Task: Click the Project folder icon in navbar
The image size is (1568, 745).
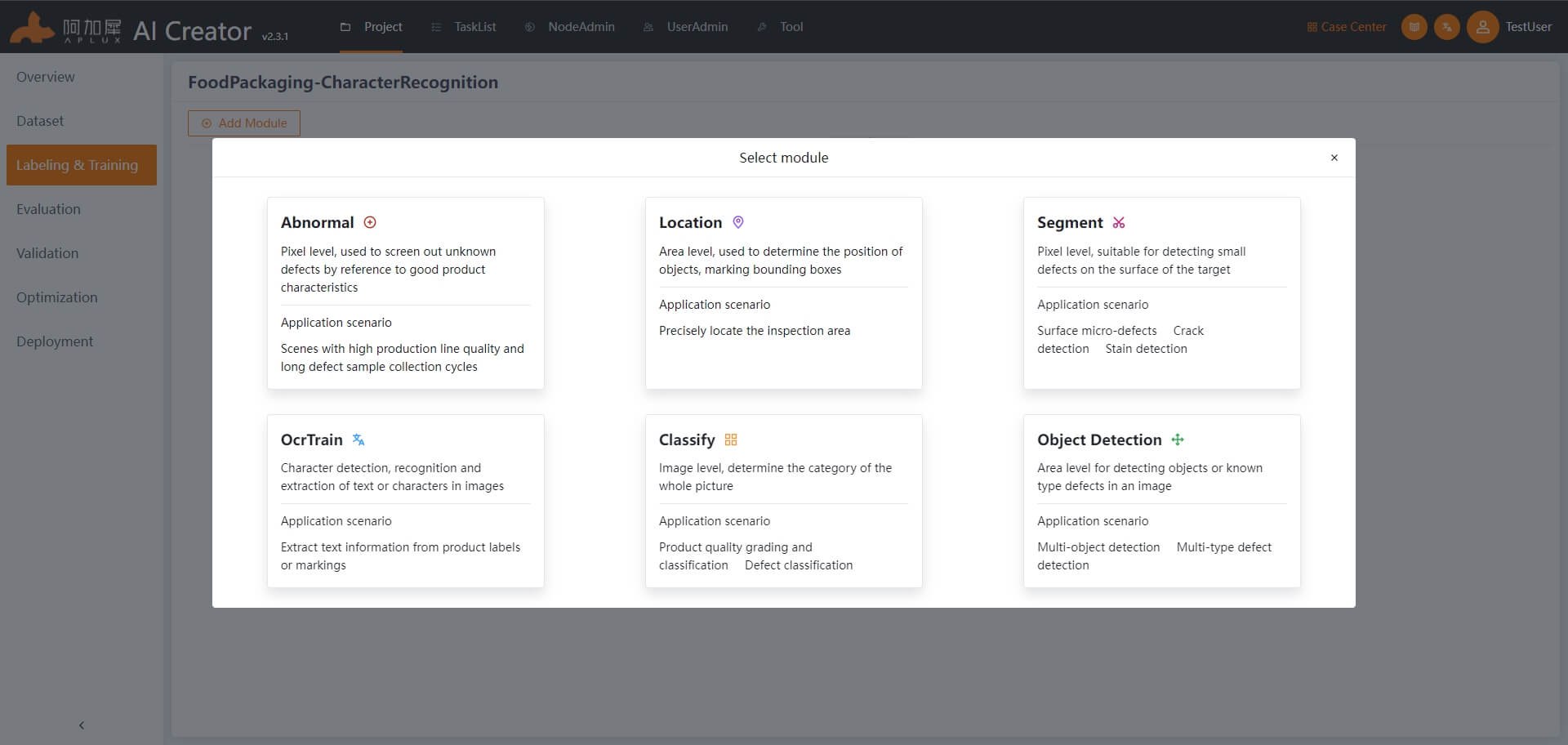Action: coord(345,27)
